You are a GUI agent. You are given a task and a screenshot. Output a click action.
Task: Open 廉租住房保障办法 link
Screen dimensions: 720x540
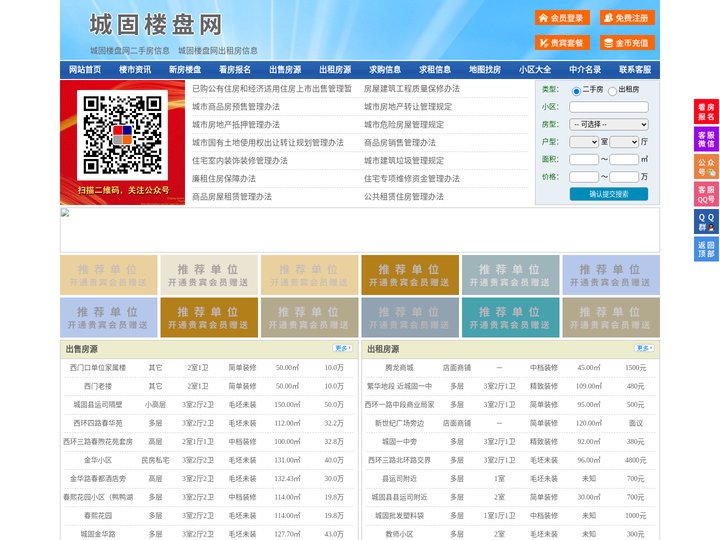(224, 179)
